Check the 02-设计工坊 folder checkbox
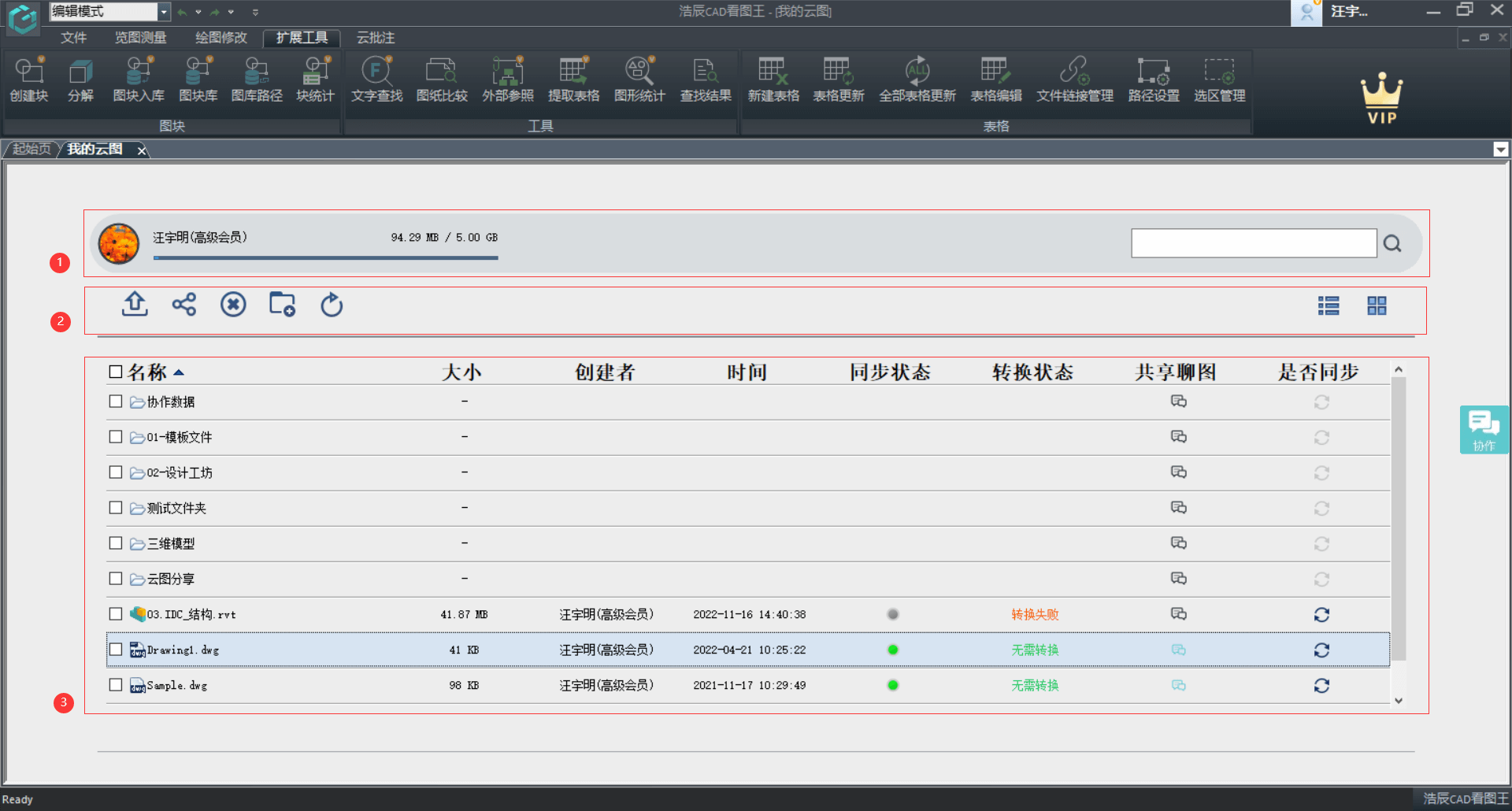 coord(116,472)
